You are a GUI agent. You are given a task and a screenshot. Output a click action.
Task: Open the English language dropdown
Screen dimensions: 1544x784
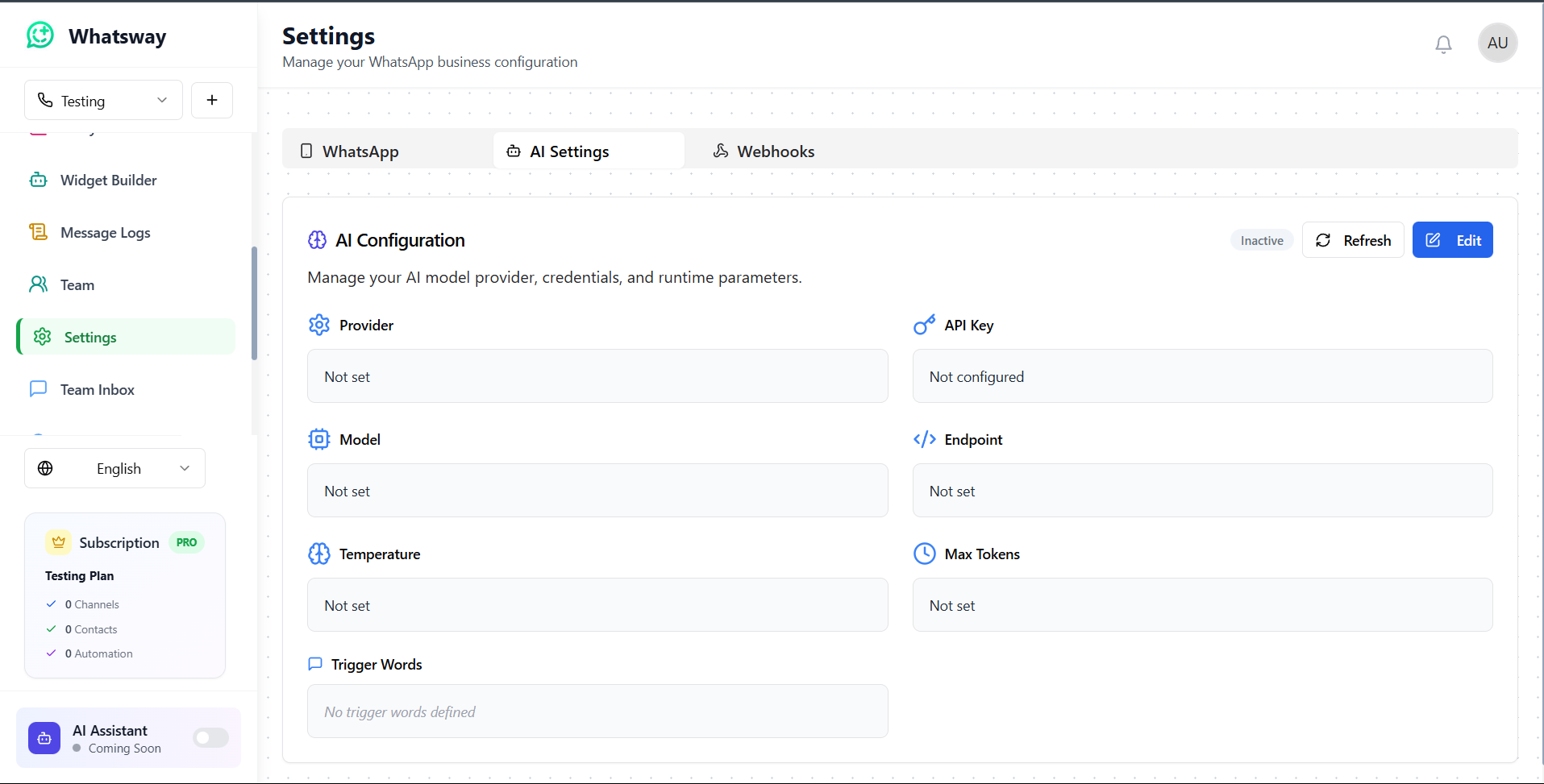pyautogui.click(x=114, y=468)
